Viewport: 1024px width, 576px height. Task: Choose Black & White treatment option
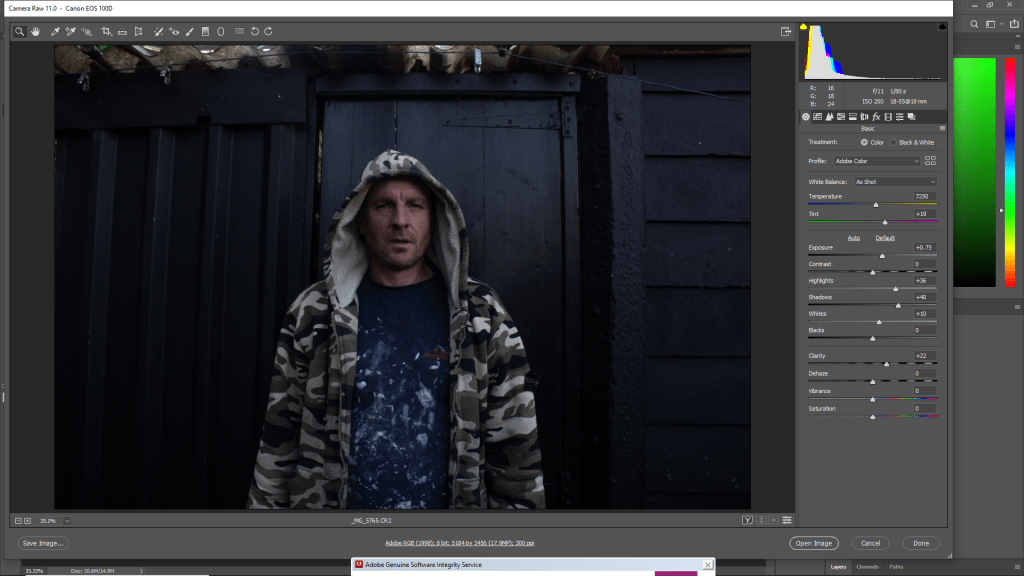894,142
